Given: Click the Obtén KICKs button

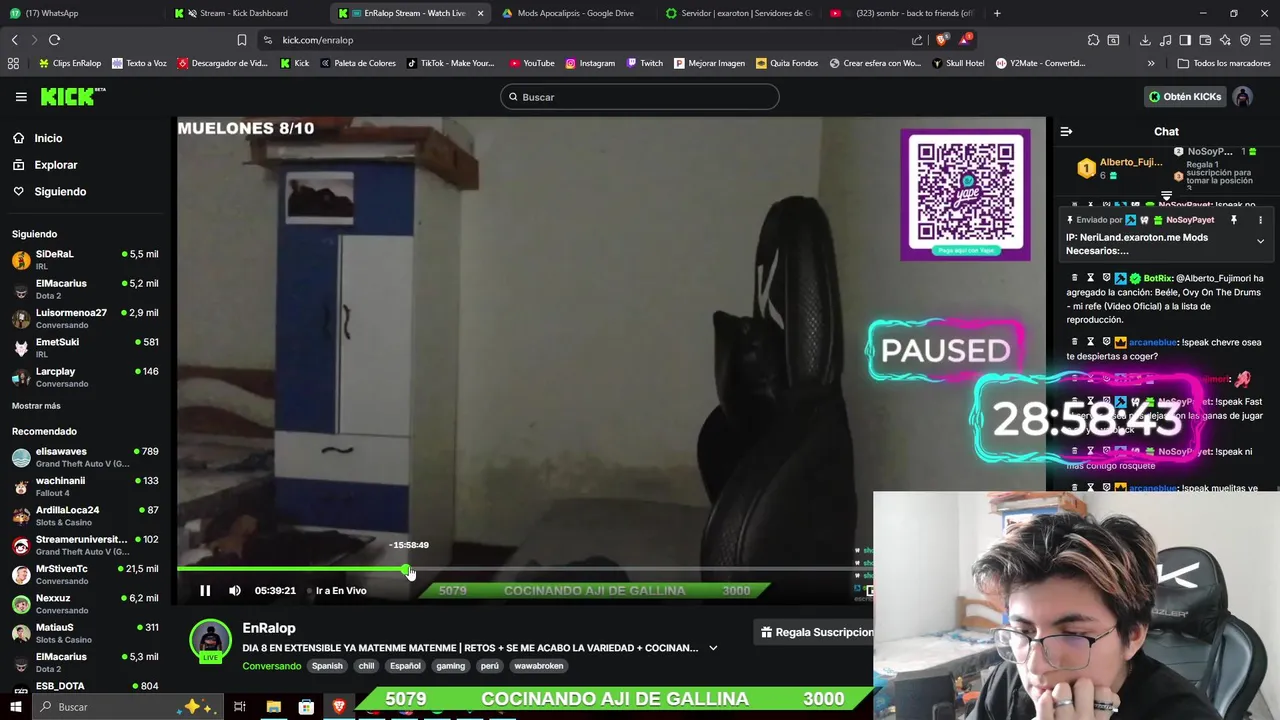Looking at the screenshot, I should coord(1185,97).
